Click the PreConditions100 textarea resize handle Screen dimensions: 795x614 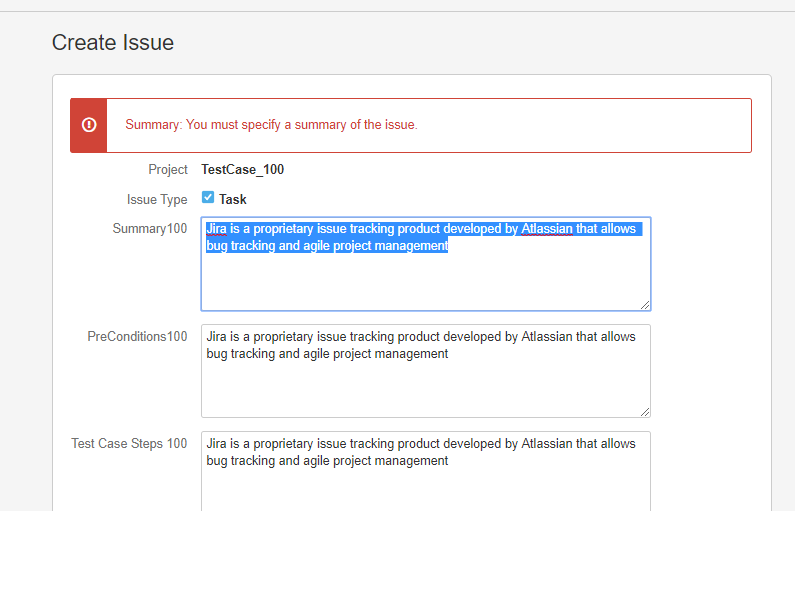click(645, 412)
